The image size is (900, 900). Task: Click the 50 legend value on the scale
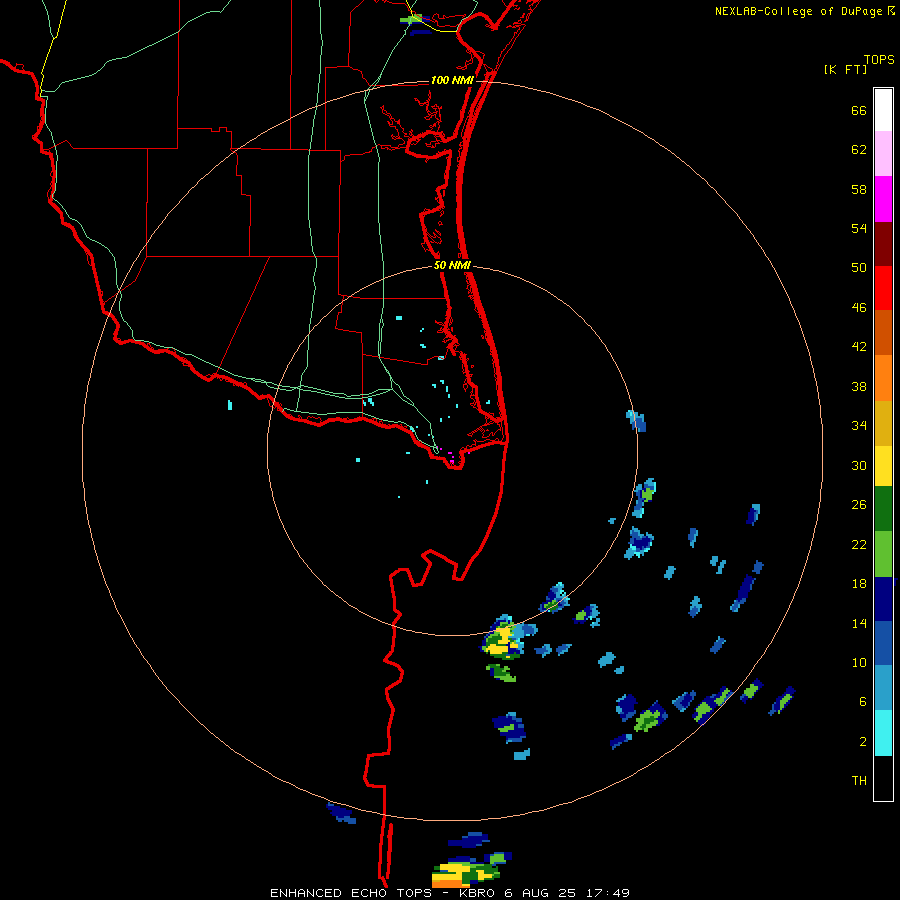pyautogui.click(x=859, y=268)
